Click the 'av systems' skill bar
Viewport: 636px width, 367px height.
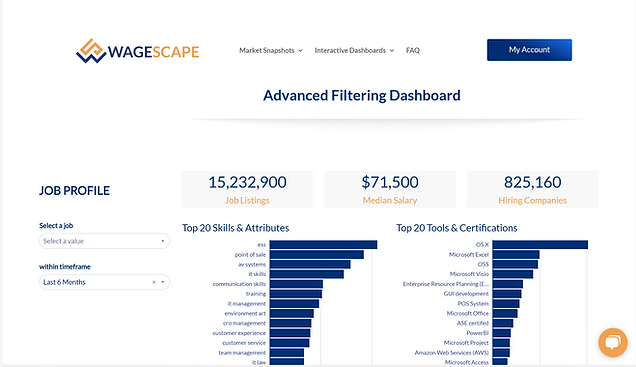[310, 264]
